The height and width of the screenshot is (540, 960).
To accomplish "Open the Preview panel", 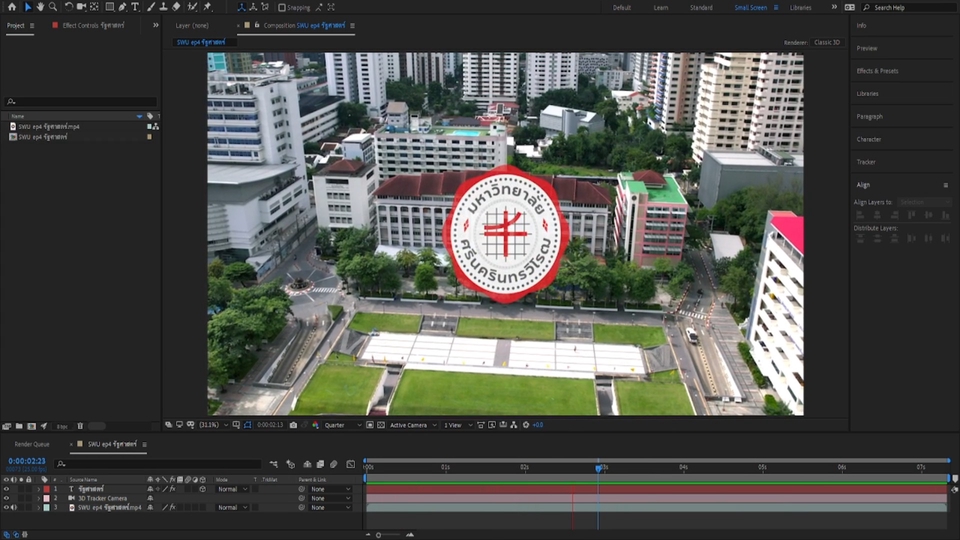I will point(867,48).
